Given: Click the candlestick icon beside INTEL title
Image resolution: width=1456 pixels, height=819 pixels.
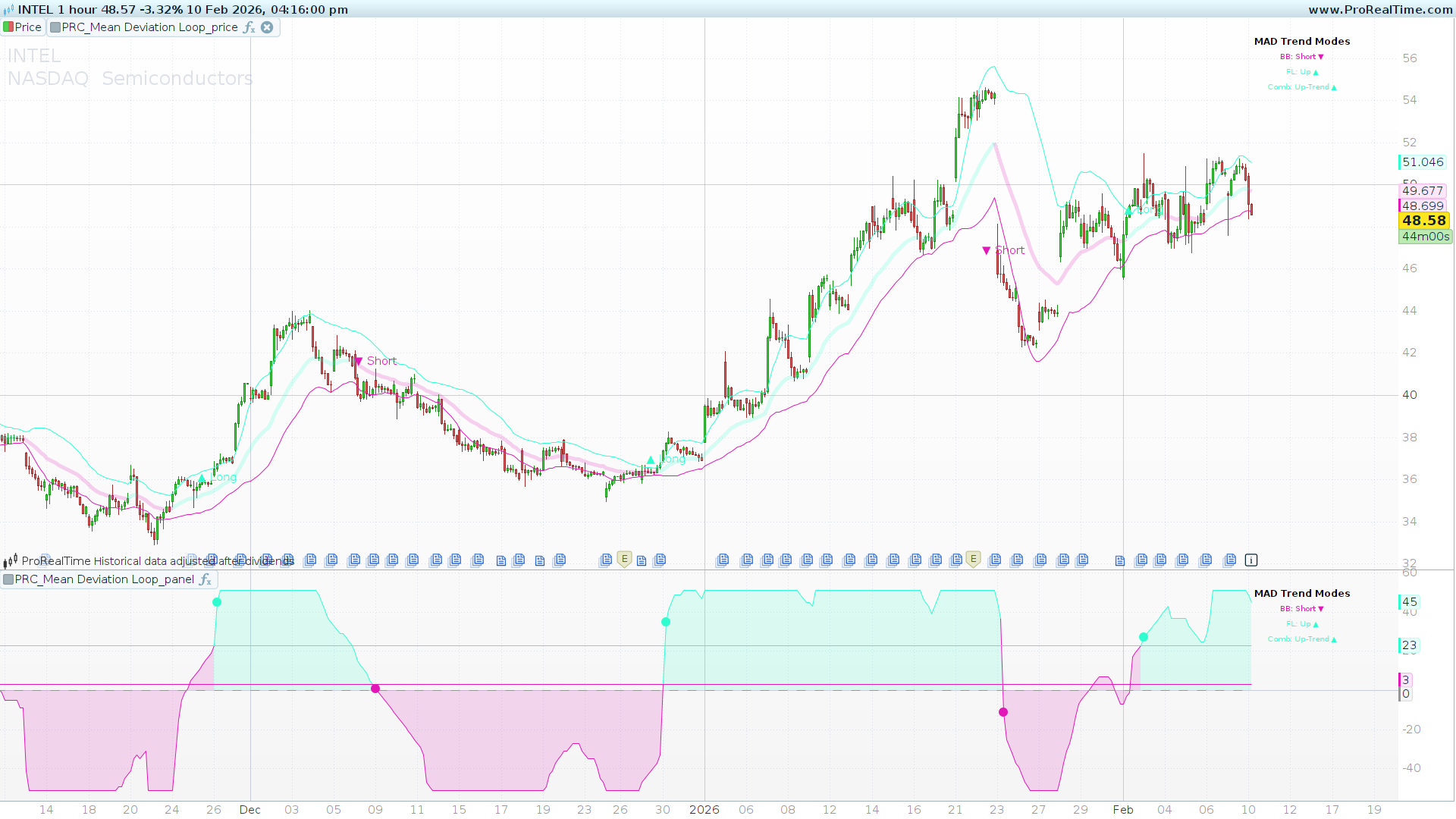Looking at the screenshot, I should tap(8, 10).
